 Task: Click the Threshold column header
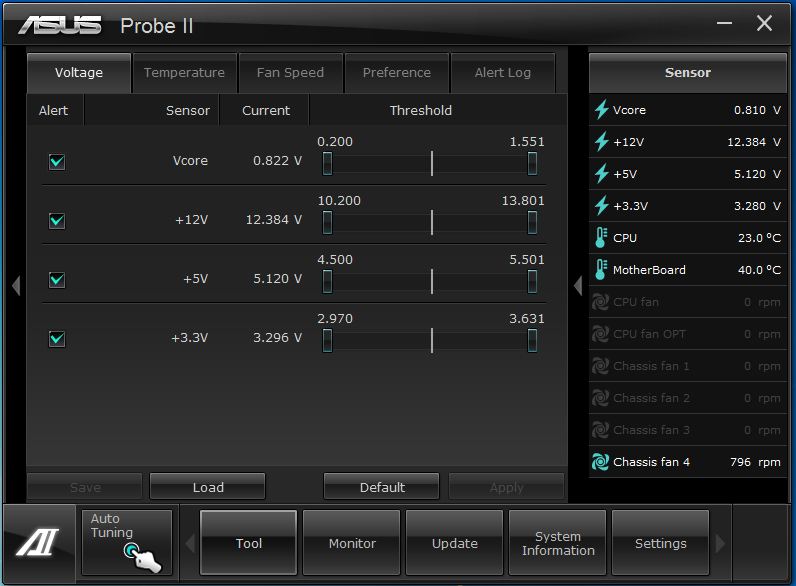click(421, 110)
